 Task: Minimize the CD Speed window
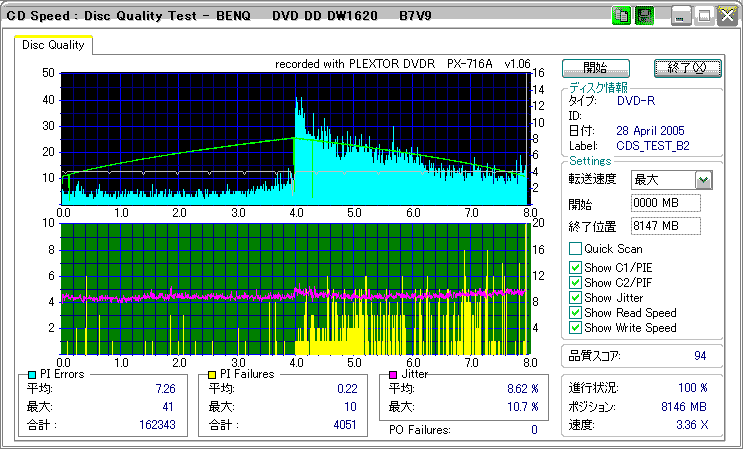pyautogui.click(x=681, y=15)
